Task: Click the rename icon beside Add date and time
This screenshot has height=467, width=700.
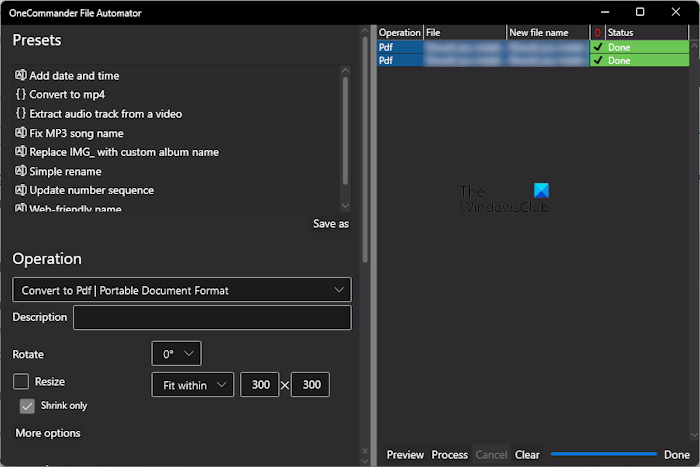Action: (x=21, y=75)
